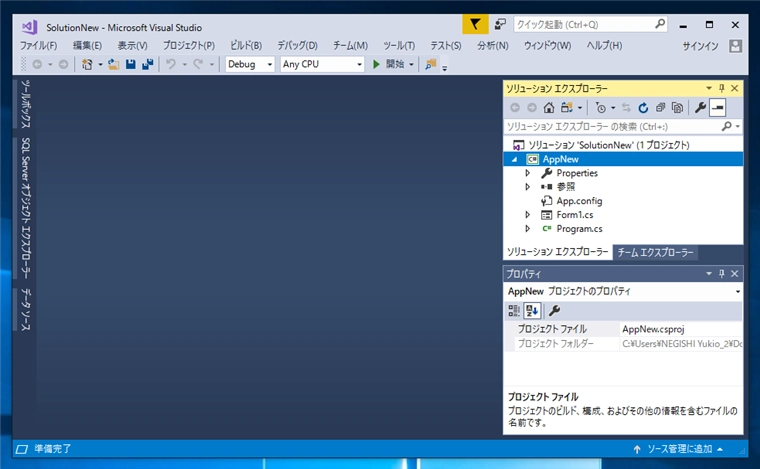Screen dimensions: 760x469
Task: Open search options dropdown in Solution Explorer
Action: pos(738,126)
